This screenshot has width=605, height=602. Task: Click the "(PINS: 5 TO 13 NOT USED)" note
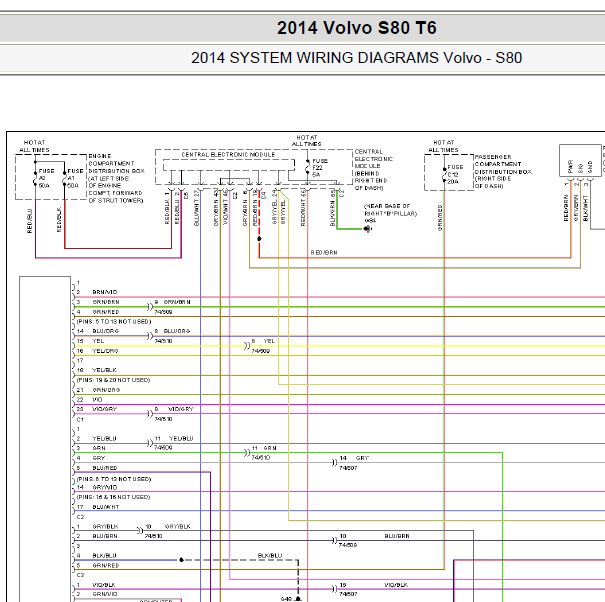[x=114, y=321]
